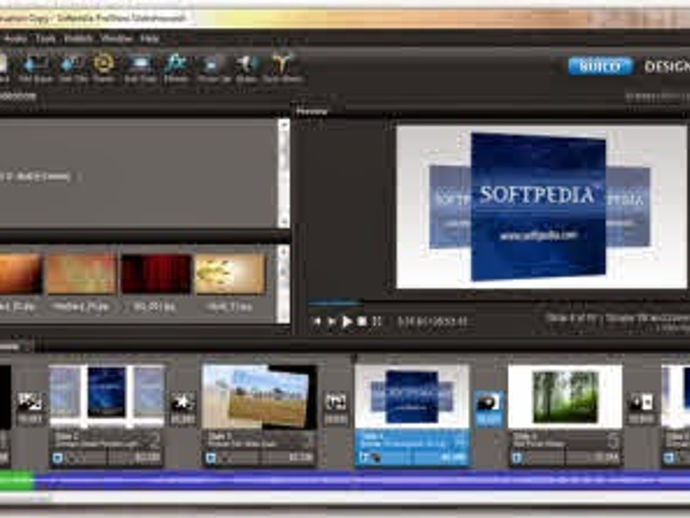Click the small icon under selected Slide 4

(363, 458)
